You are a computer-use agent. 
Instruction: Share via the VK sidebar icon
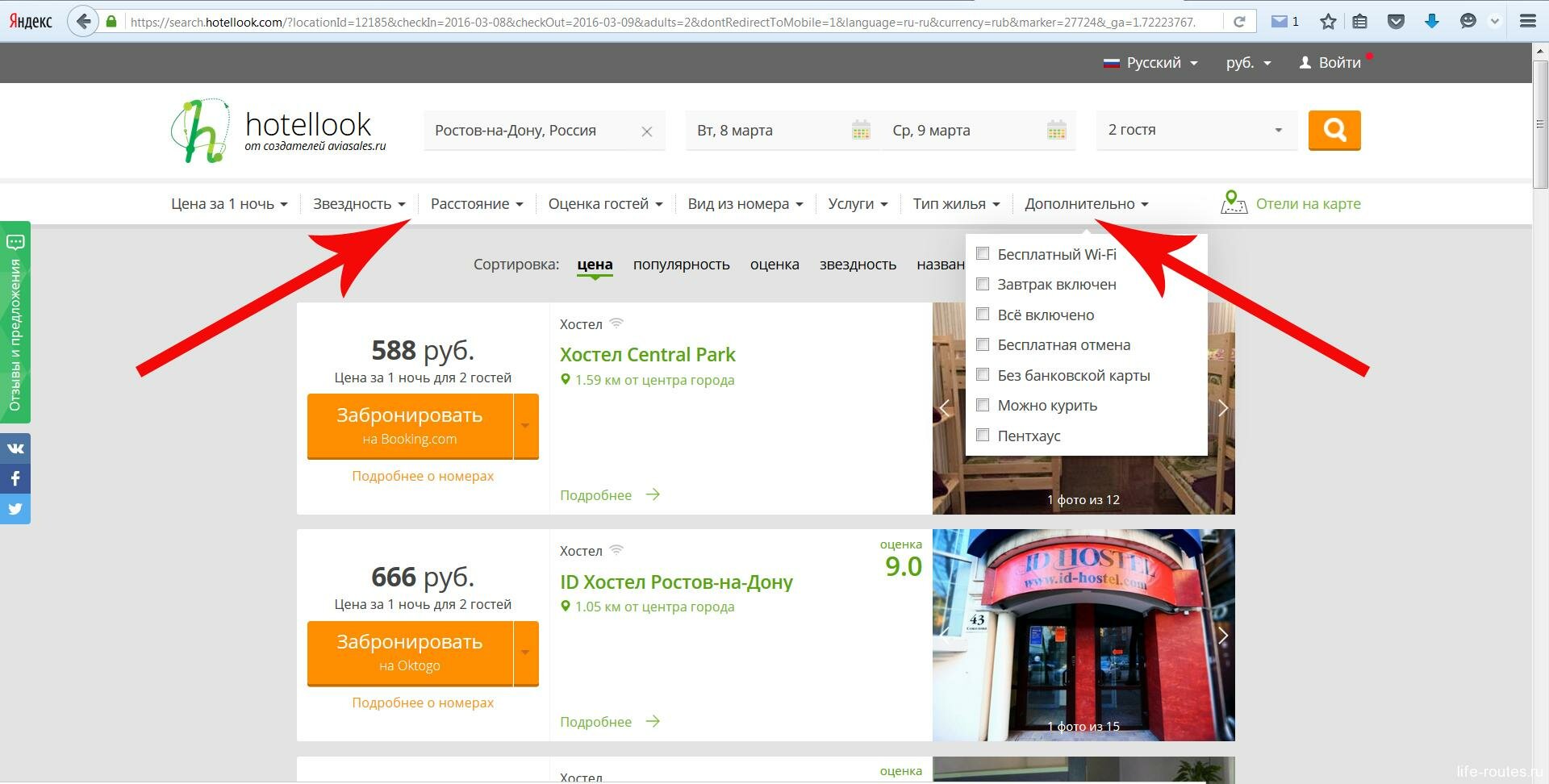15,448
